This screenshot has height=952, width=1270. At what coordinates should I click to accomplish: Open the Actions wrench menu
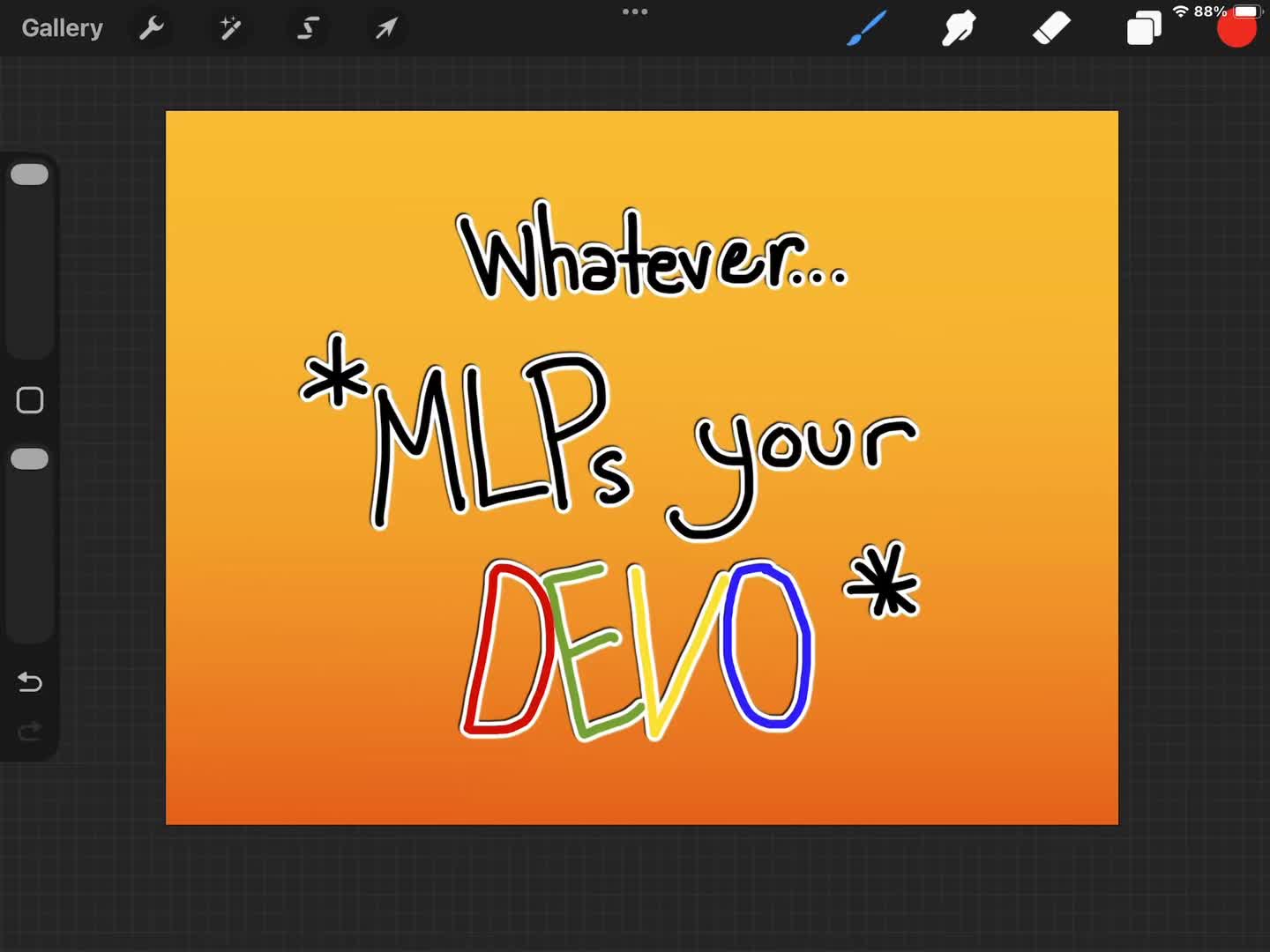(152, 28)
